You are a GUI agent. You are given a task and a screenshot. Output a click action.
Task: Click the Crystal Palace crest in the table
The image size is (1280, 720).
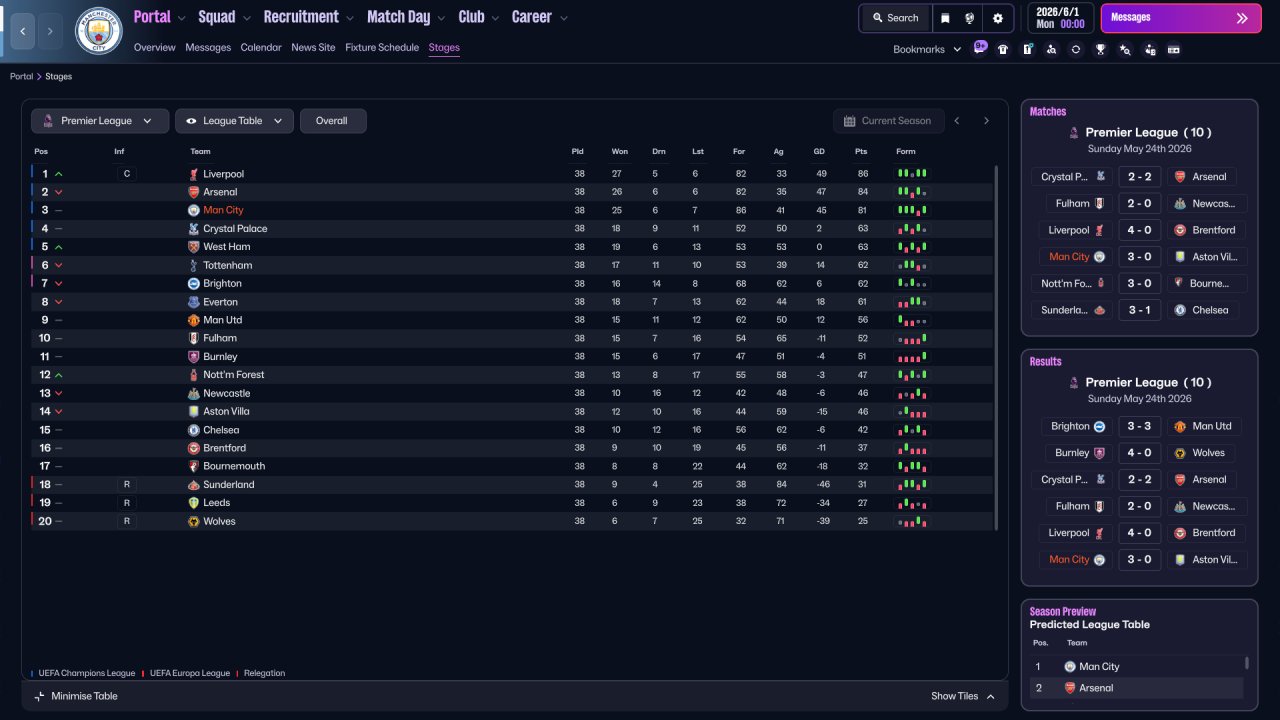pyautogui.click(x=194, y=229)
